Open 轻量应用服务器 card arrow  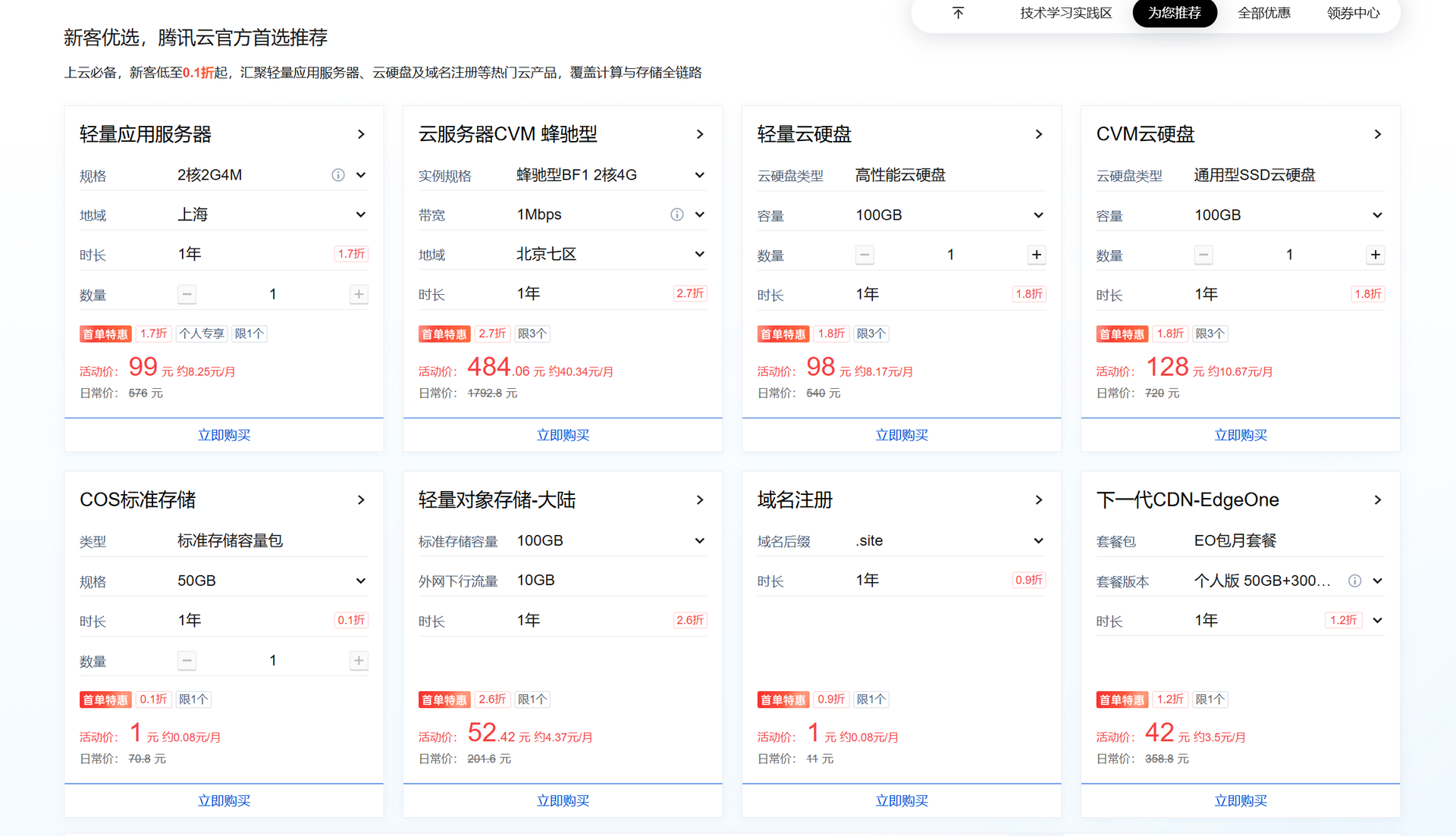361,134
